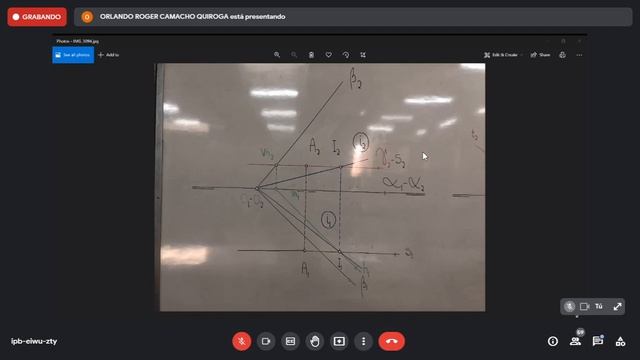Enable closed captions
Viewport: 640px width, 360px height.
point(290,341)
